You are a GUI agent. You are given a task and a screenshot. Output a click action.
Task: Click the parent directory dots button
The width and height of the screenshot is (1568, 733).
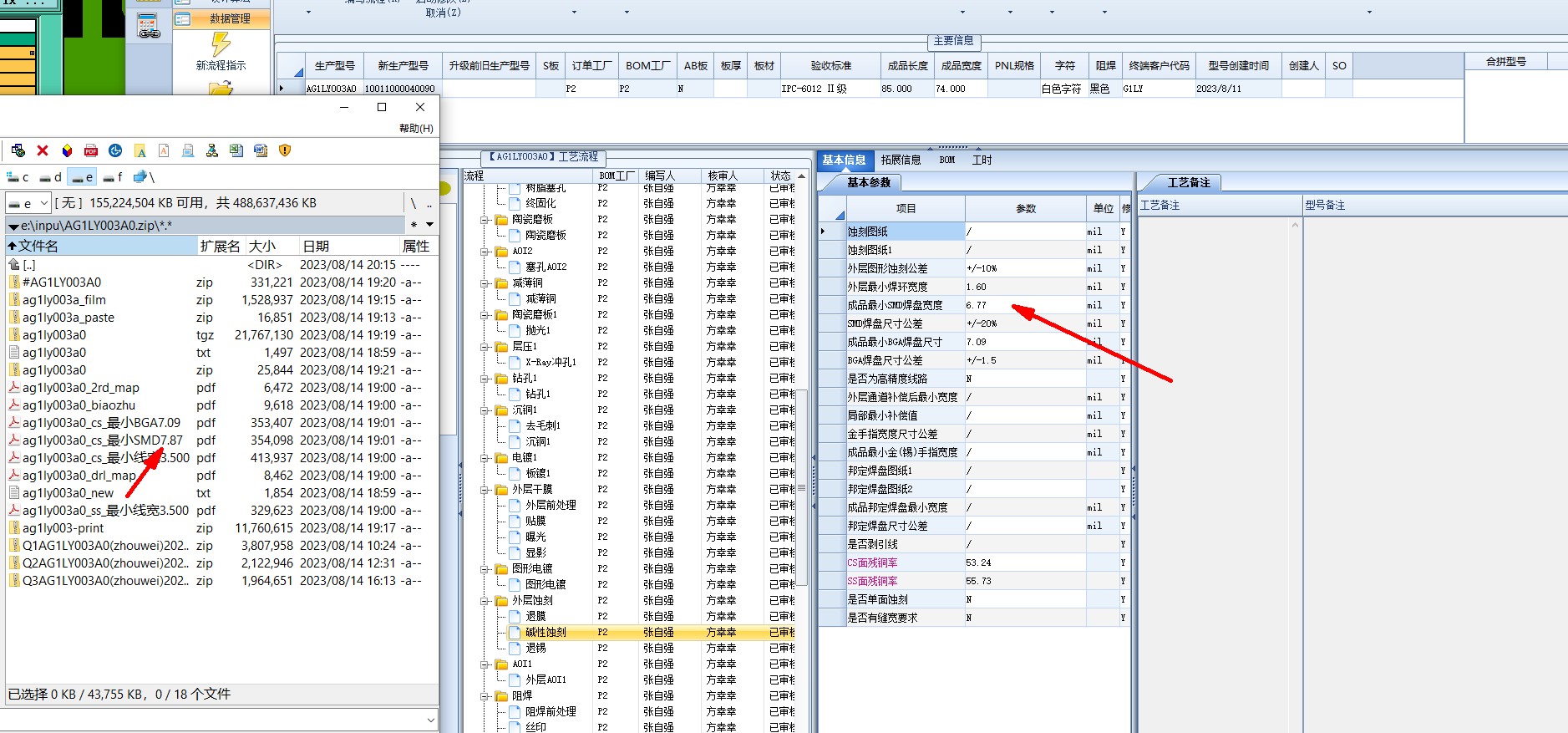coord(429,203)
